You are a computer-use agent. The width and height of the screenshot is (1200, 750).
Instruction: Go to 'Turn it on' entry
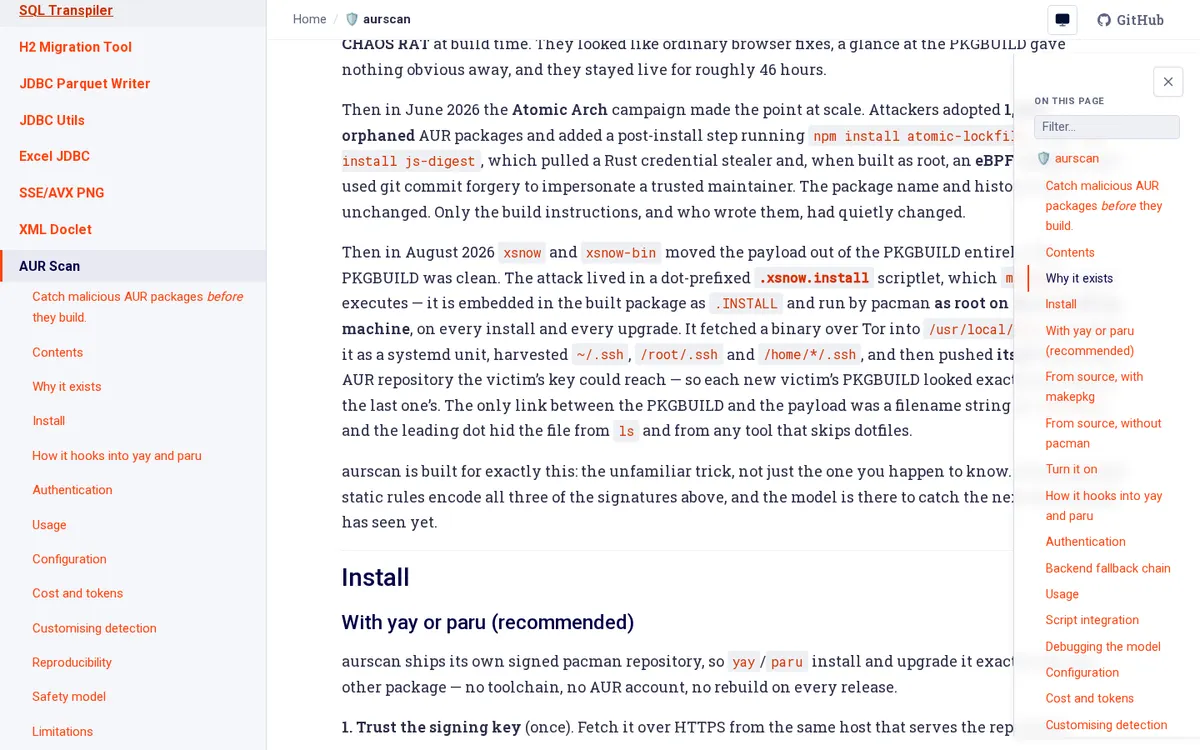click(x=1071, y=469)
